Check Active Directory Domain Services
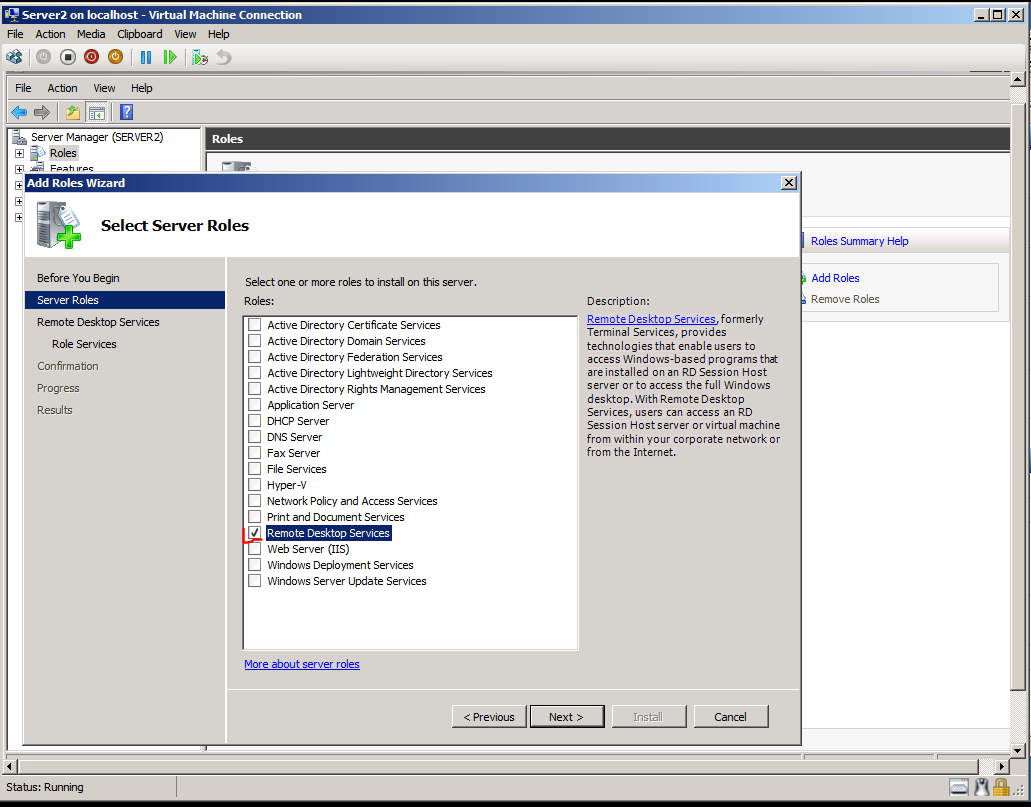Viewport: 1031px width, 807px height. 254,341
